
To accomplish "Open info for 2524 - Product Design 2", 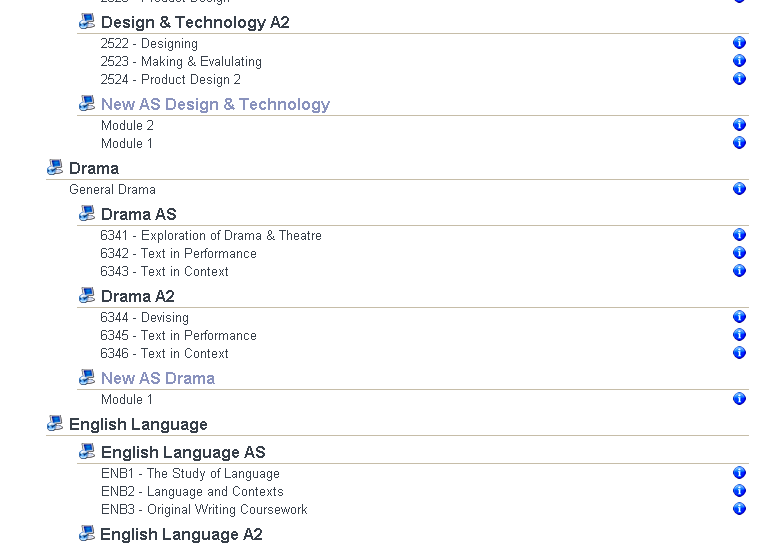I will tap(739, 79).
